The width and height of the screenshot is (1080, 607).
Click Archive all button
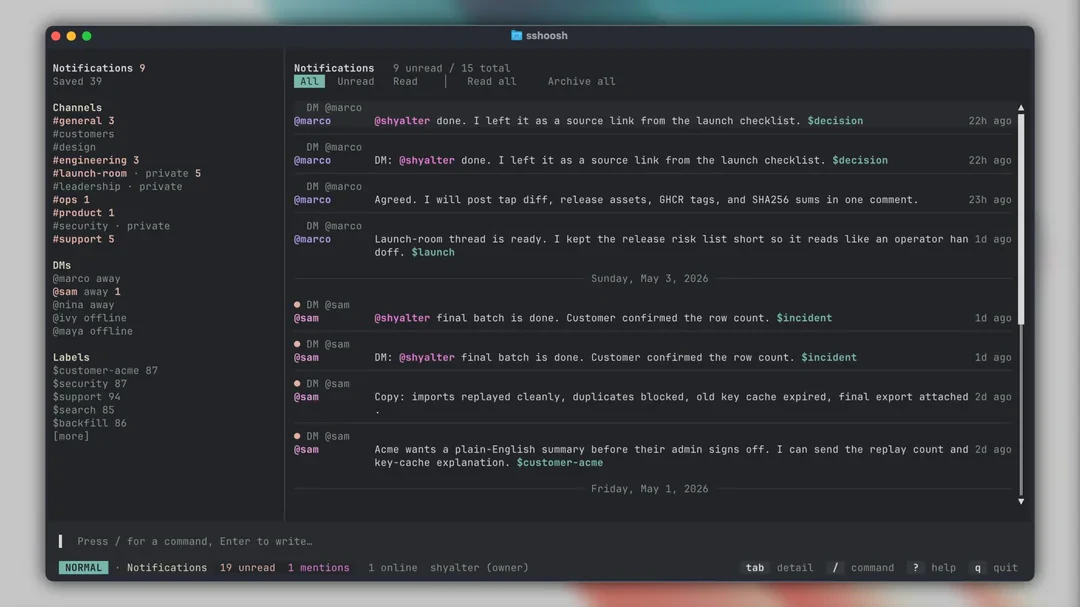click(581, 81)
